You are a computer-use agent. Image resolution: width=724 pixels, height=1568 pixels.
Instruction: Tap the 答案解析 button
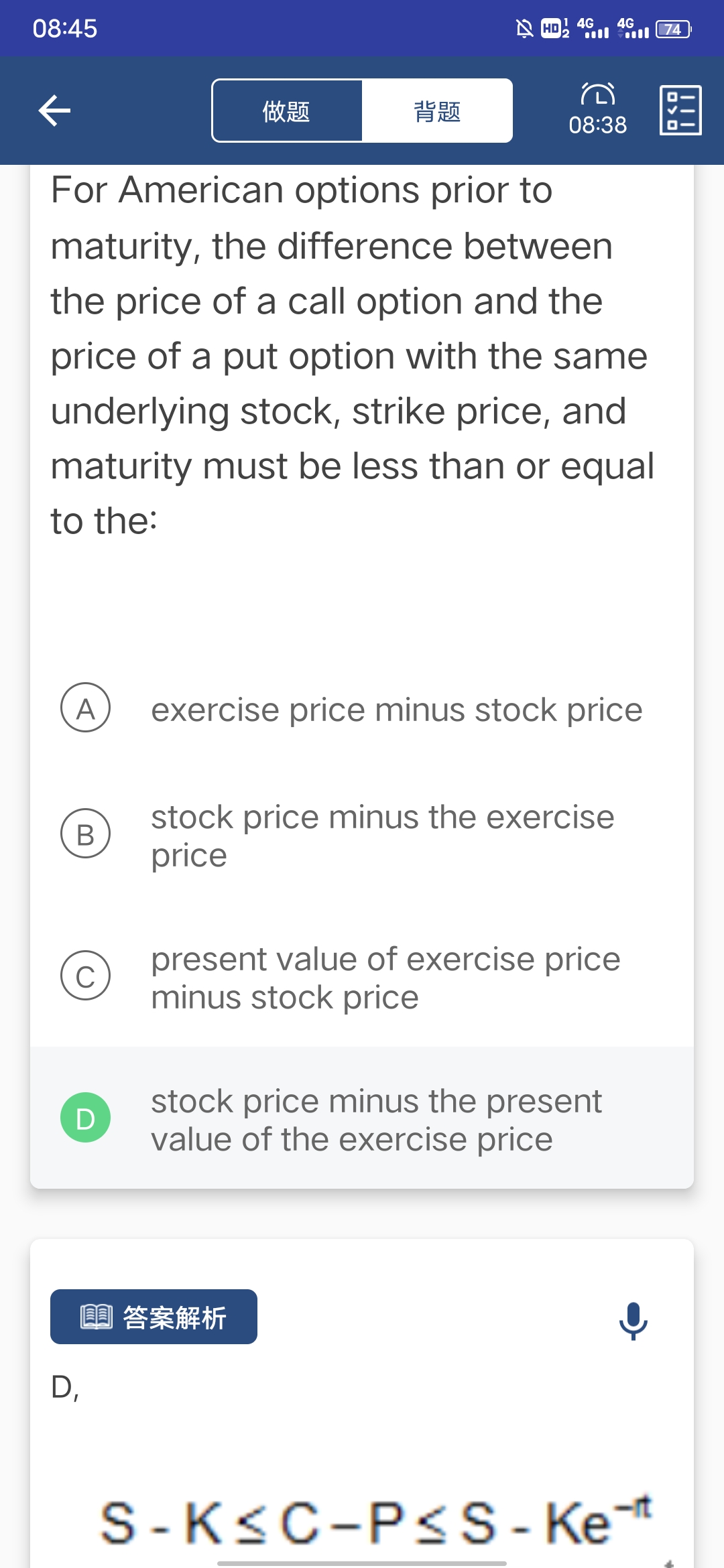point(154,1317)
